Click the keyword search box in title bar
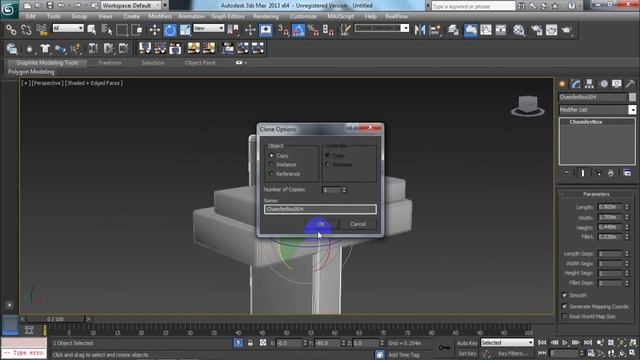The height and width of the screenshot is (360, 640). [x=473, y=6]
